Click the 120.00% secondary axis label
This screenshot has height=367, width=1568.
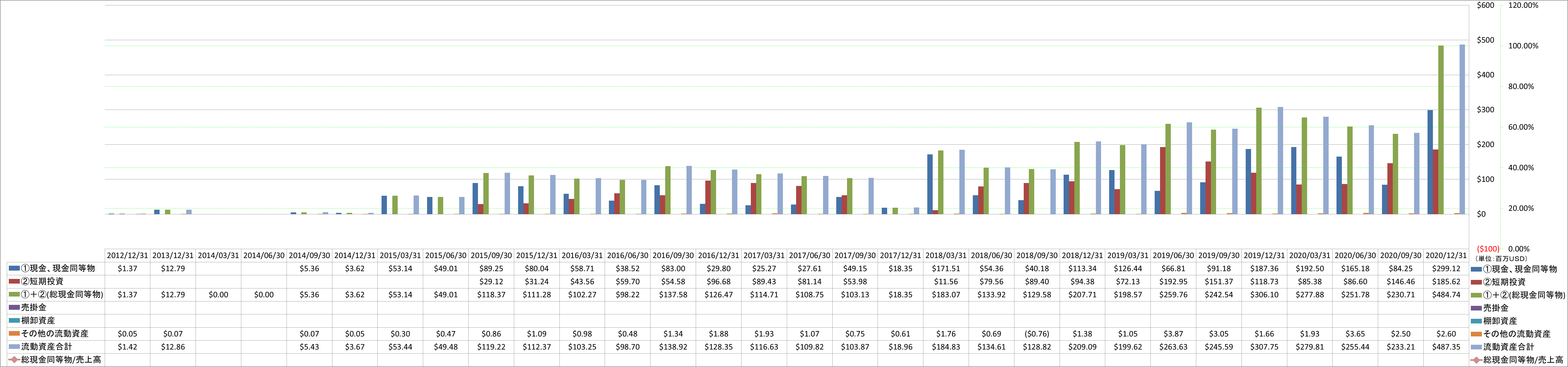coord(1523,5)
